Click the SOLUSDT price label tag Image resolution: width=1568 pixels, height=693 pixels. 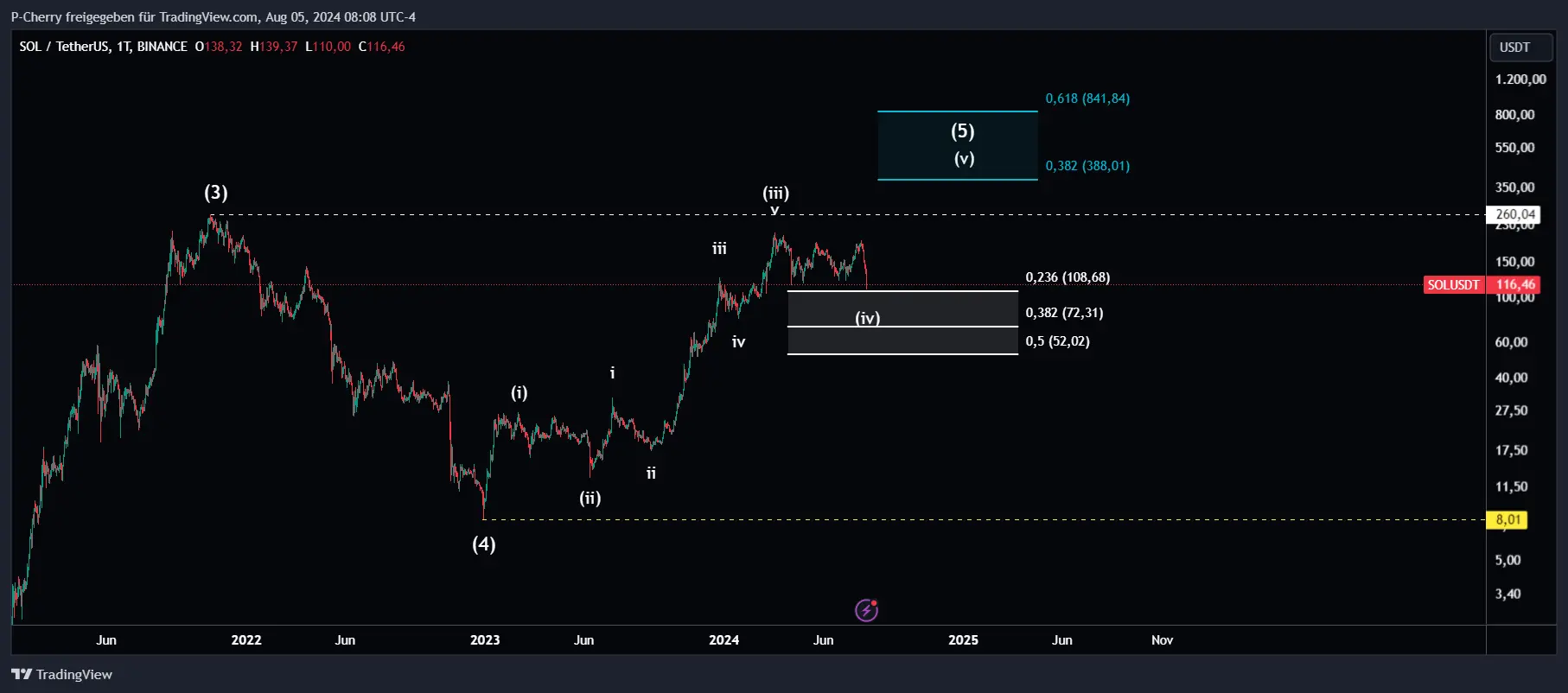pos(1453,284)
